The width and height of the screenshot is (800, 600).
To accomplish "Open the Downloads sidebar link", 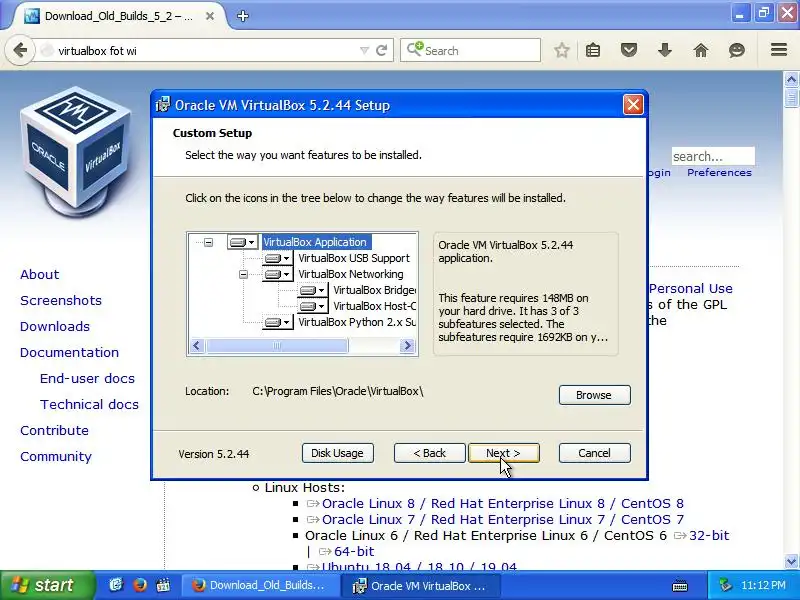I will 55,327.
